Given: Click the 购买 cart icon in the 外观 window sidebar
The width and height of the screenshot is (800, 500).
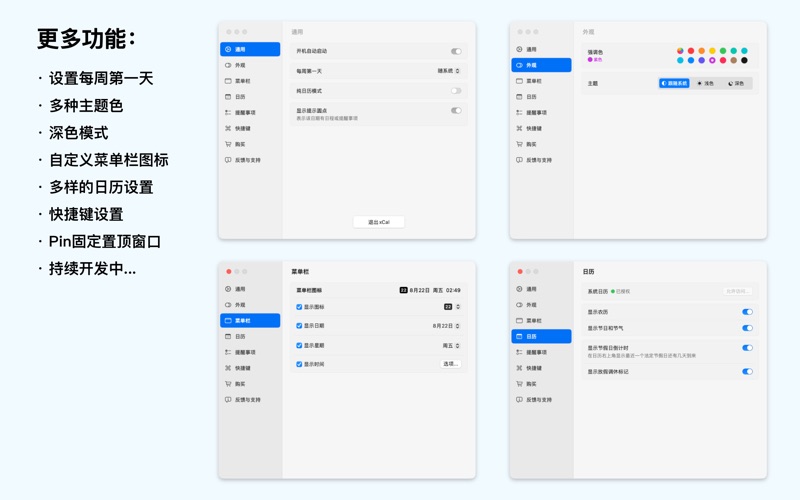Looking at the screenshot, I should click(x=519, y=145).
